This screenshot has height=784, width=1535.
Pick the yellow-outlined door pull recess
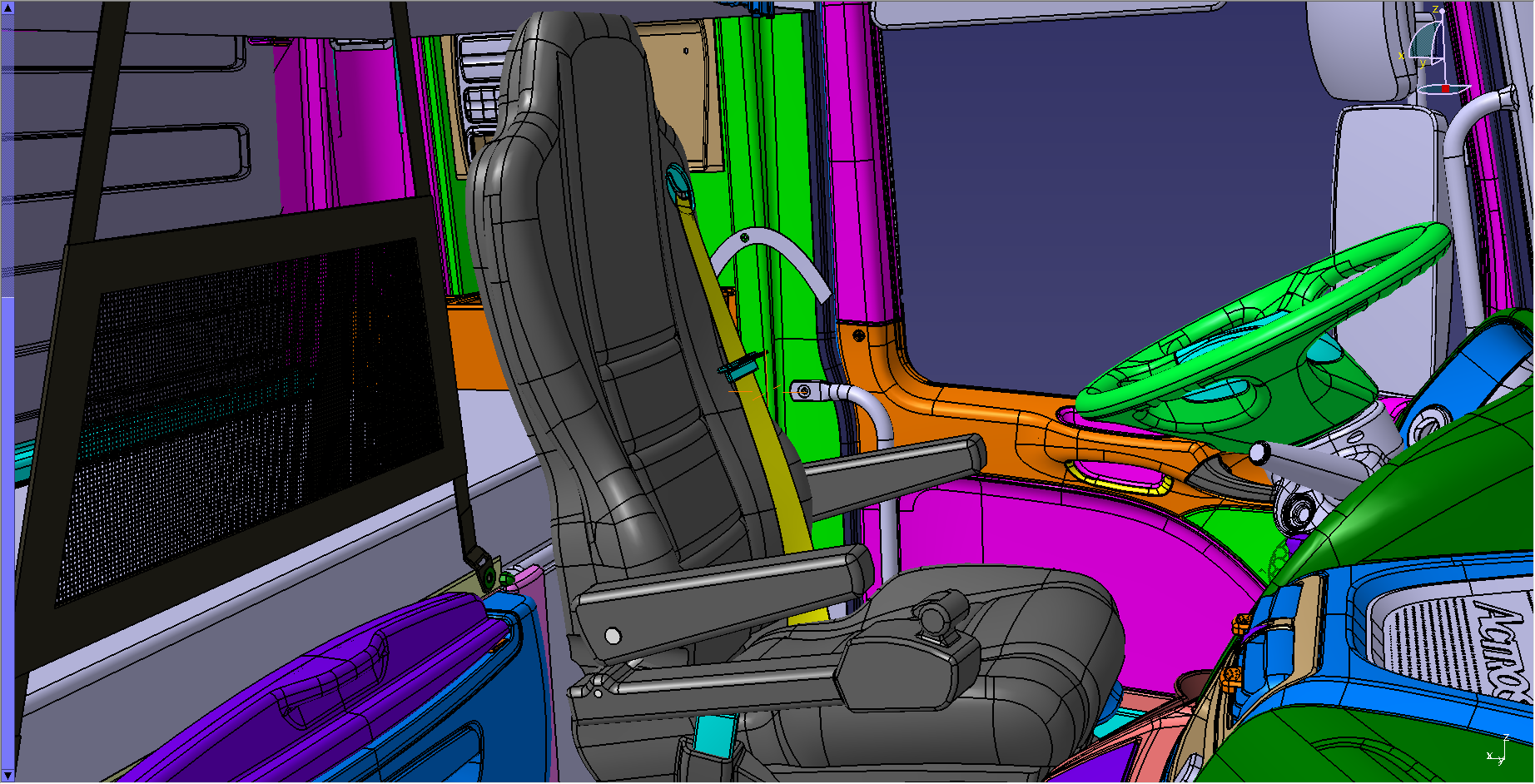[1118, 477]
